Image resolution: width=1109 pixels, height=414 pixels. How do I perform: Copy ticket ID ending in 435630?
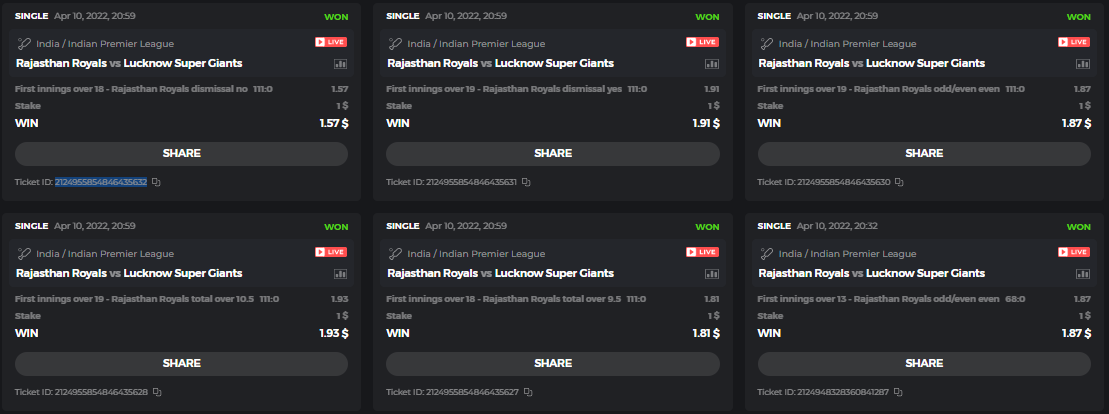click(899, 182)
